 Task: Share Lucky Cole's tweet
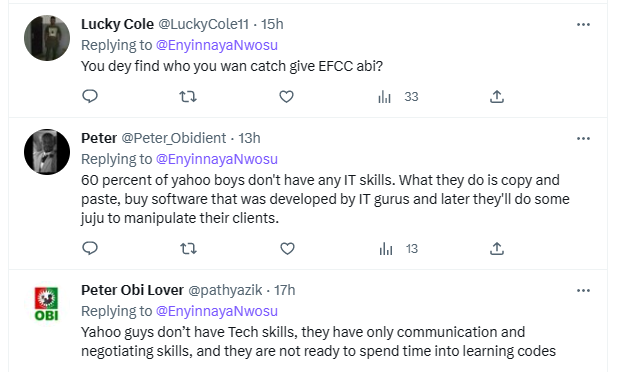(x=497, y=96)
